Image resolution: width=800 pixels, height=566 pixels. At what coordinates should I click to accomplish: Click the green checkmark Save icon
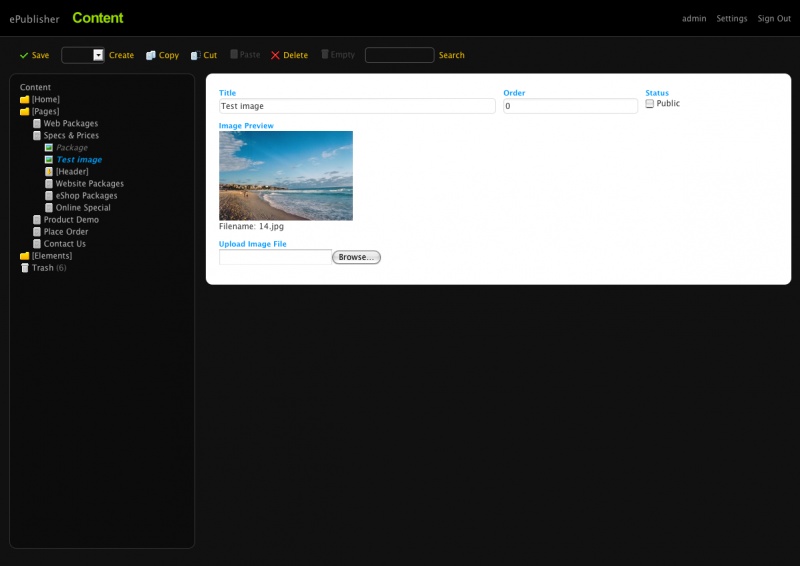[24, 56]
